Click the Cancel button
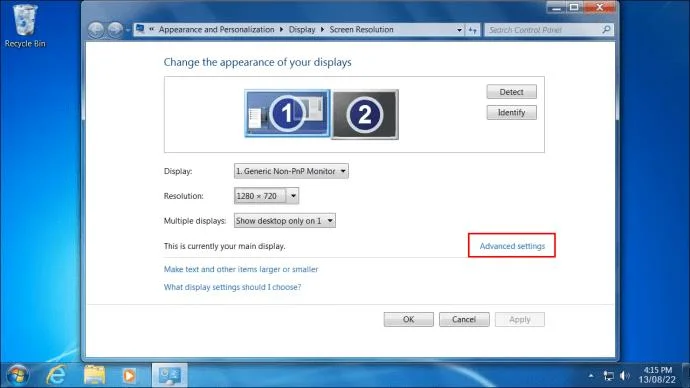Viewport: 690px width, 388px height. pyautogui.click(x=464, y=319)
